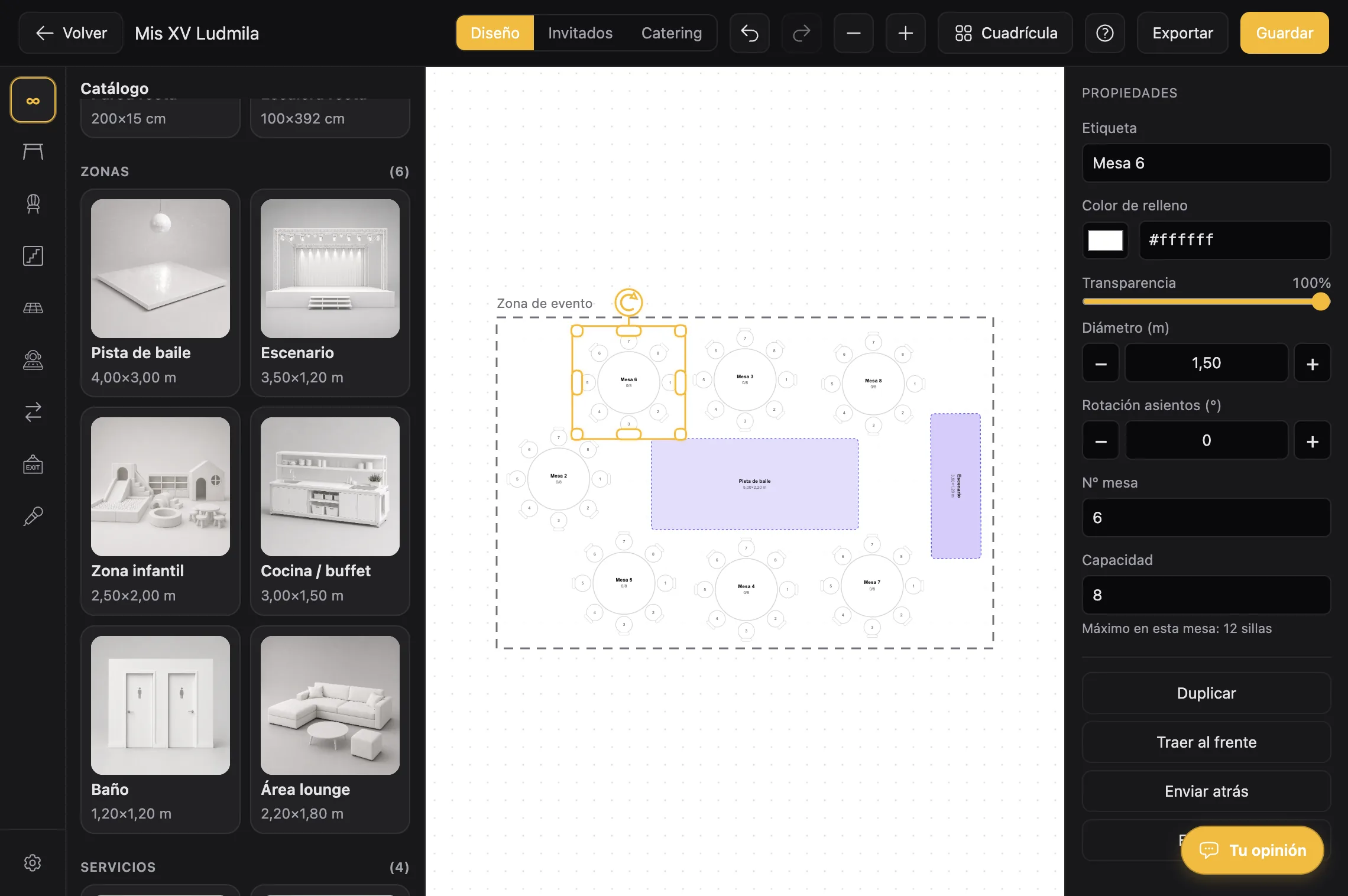Open the dance floor zones icon
1348x896 pixels.
(33, 308)
